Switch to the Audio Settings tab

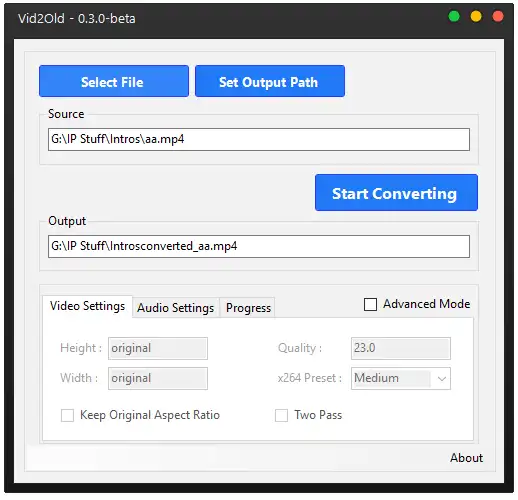(176, 308)
